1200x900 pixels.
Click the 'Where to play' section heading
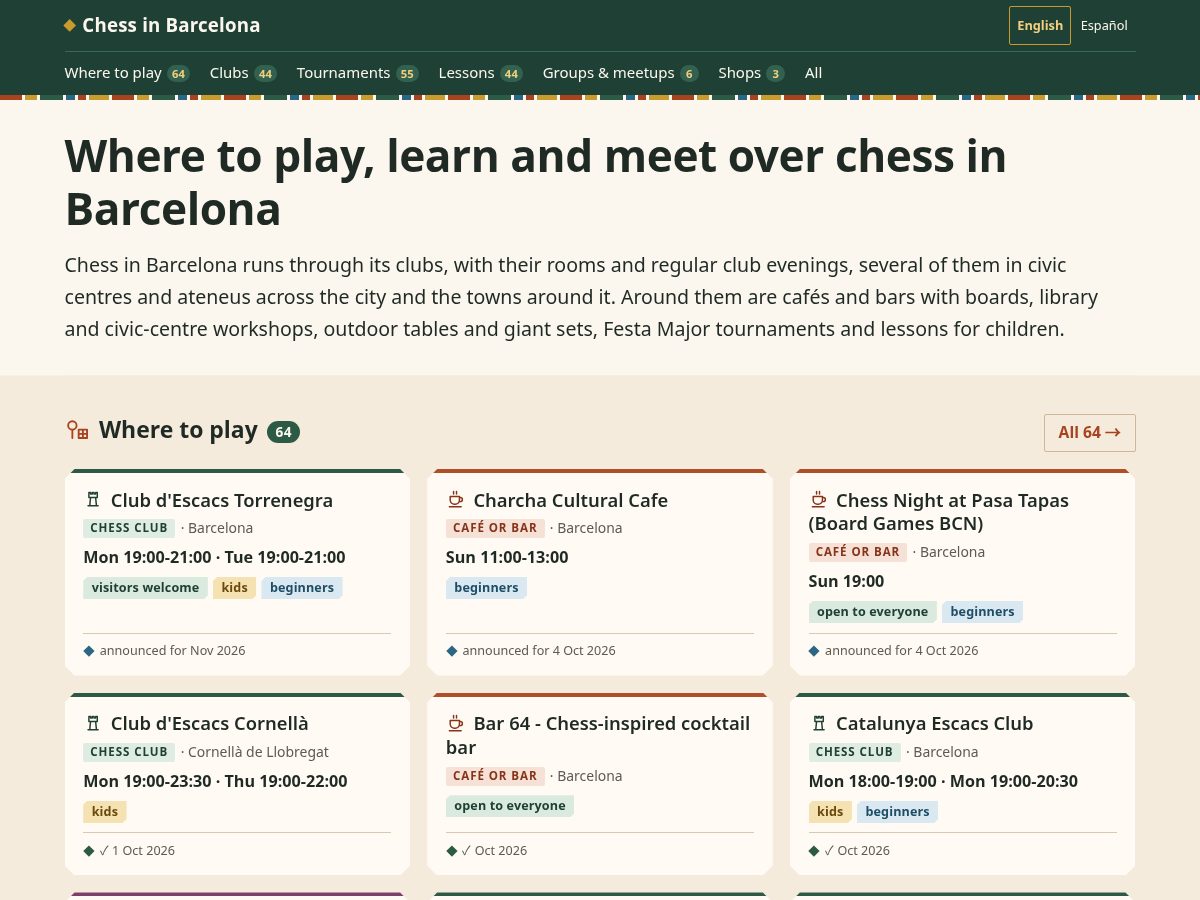tap(178, 430)
